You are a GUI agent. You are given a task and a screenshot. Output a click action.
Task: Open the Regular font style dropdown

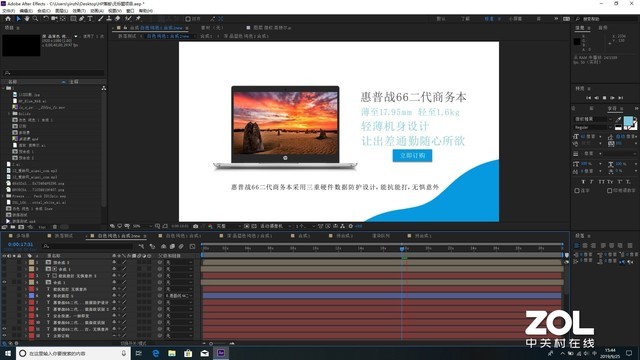pyautogui.click(x=593, y=127)
